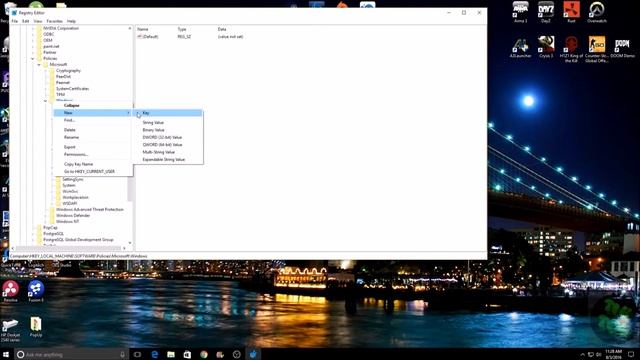Launch Counter-Strike Global Offensive shortcut
The image size is (640, 360).
(597, 50)
